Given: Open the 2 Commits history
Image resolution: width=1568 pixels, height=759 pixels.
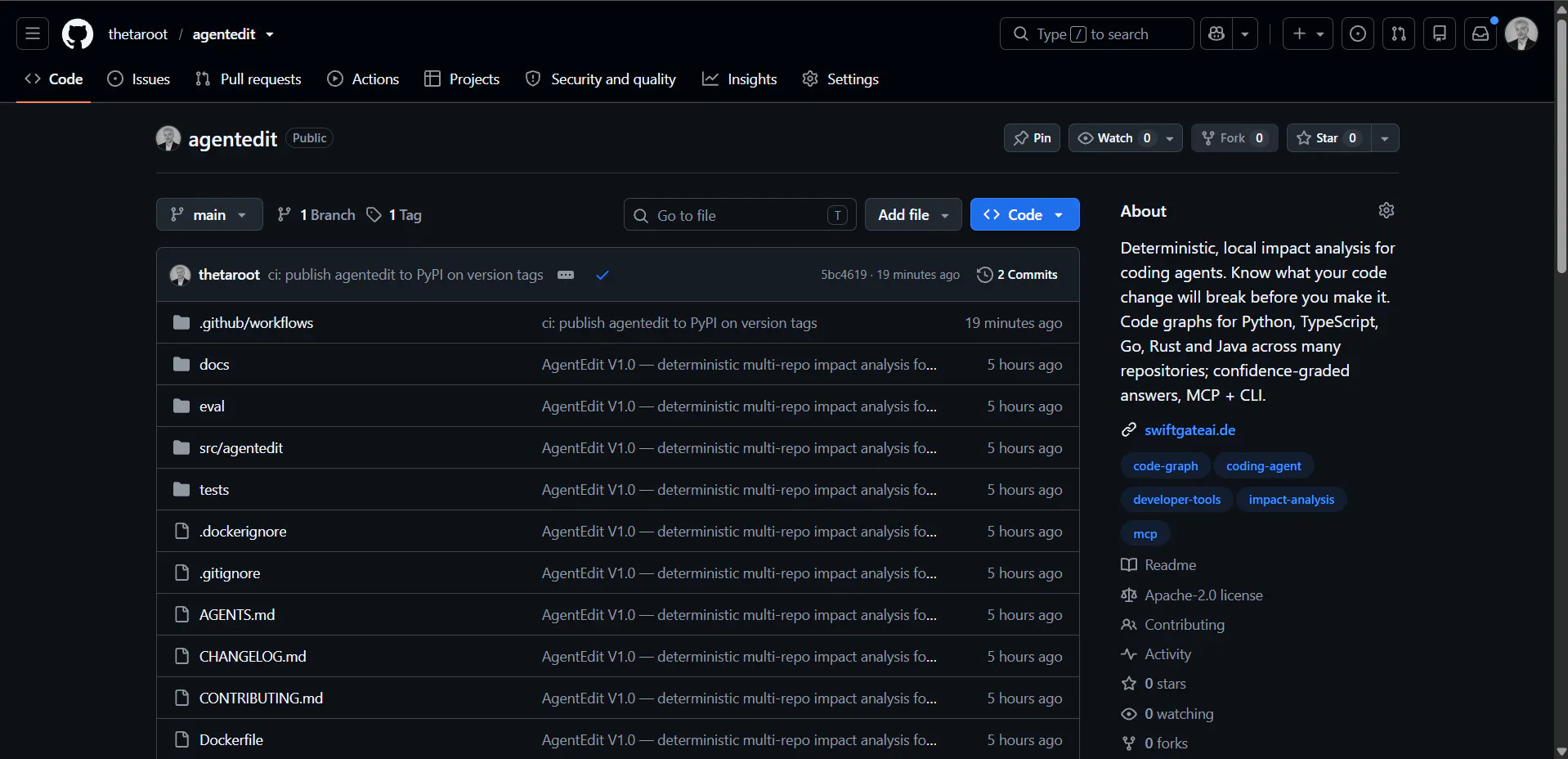Looking at the screenshot, I should [x=1018, y=275].
